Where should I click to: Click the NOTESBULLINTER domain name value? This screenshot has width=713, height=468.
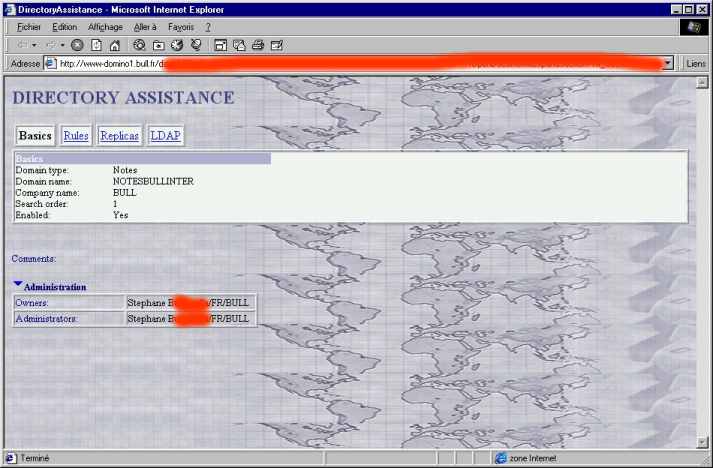click(x=153, y=181)
